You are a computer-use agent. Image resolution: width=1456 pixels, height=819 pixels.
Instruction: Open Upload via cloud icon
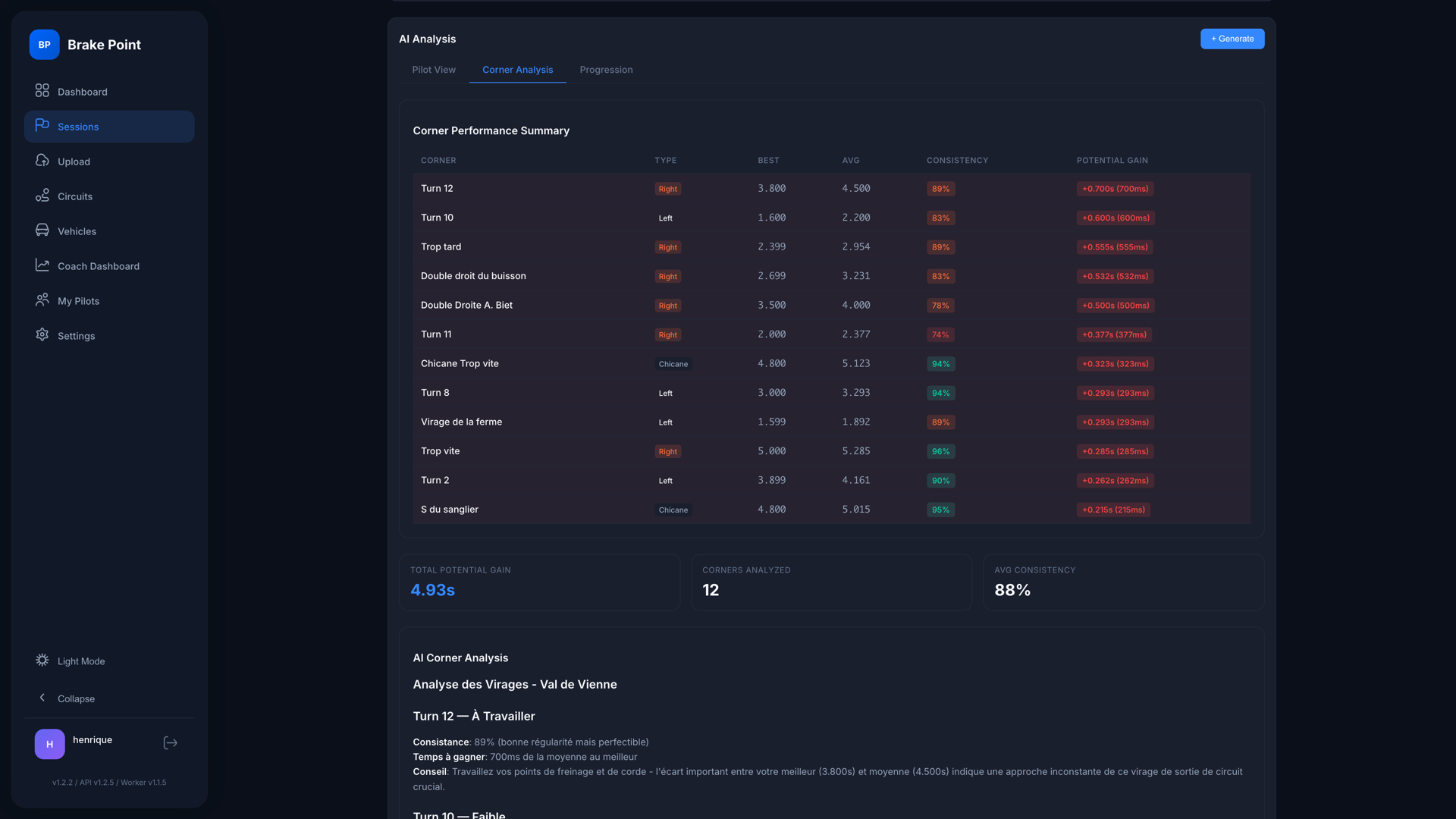[x=42, y=161]
